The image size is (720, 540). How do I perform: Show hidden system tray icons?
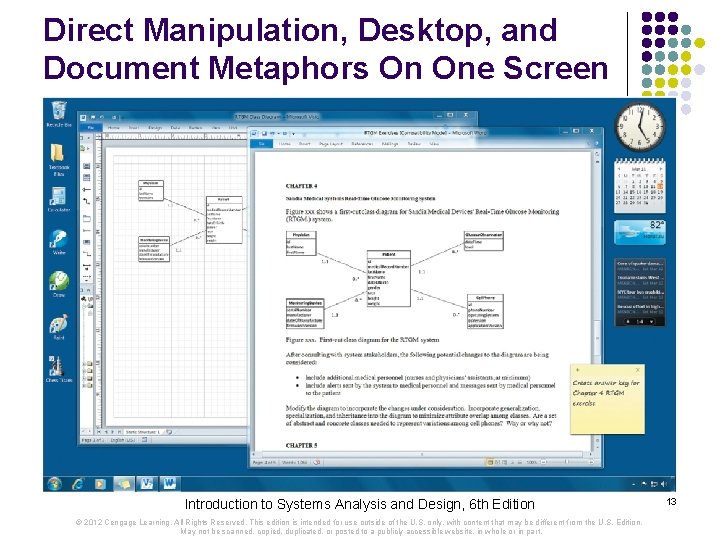[634, 484]
